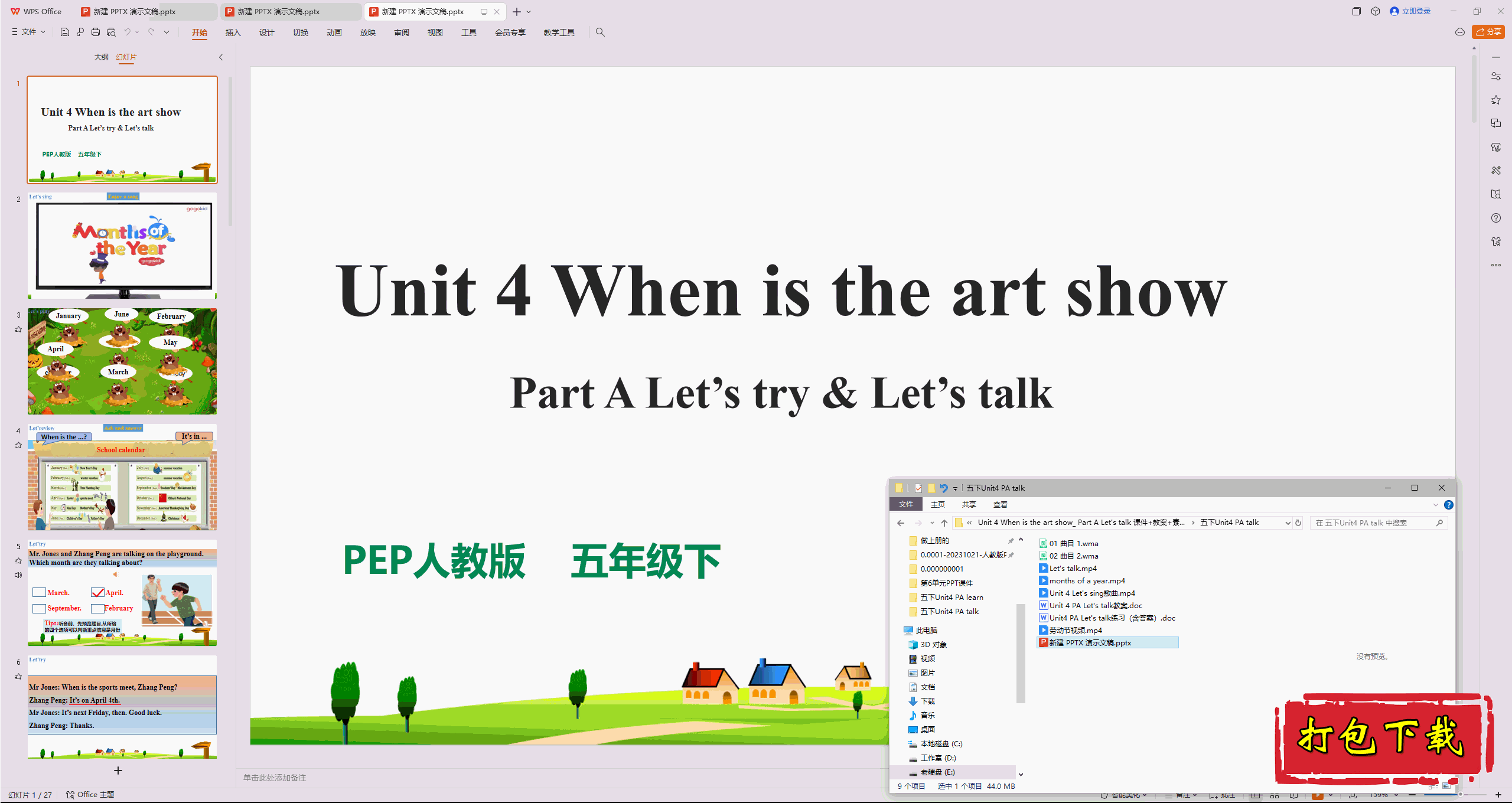1512x803 pixels.
Task: Click the cloud sync icon near Share
Action: click(1460, 32)
